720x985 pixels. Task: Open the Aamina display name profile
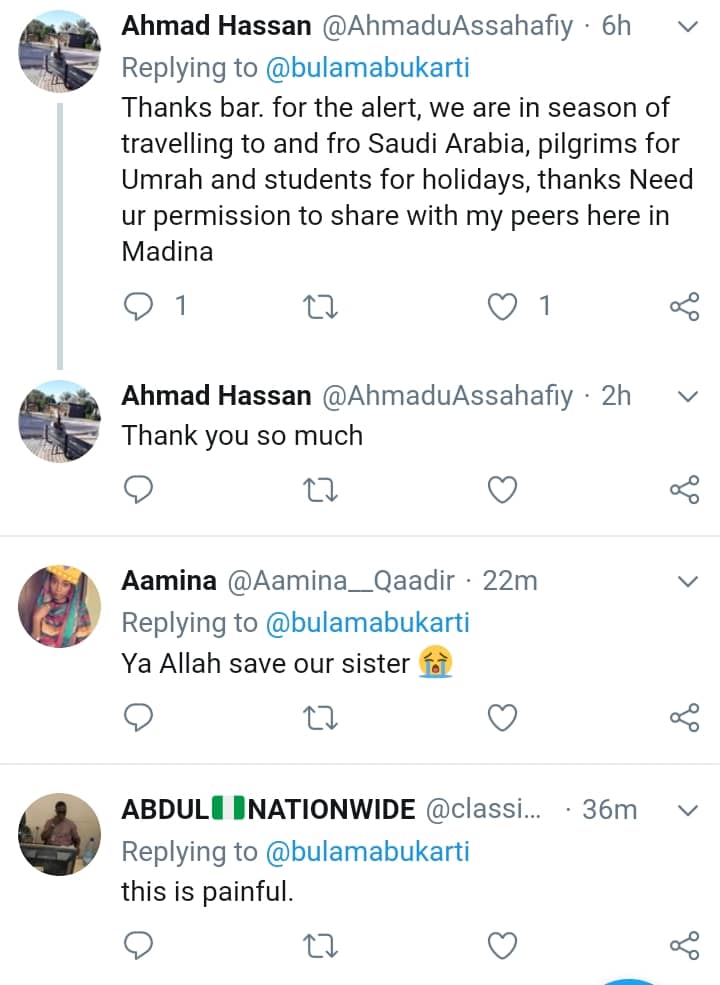click(168, 581)
